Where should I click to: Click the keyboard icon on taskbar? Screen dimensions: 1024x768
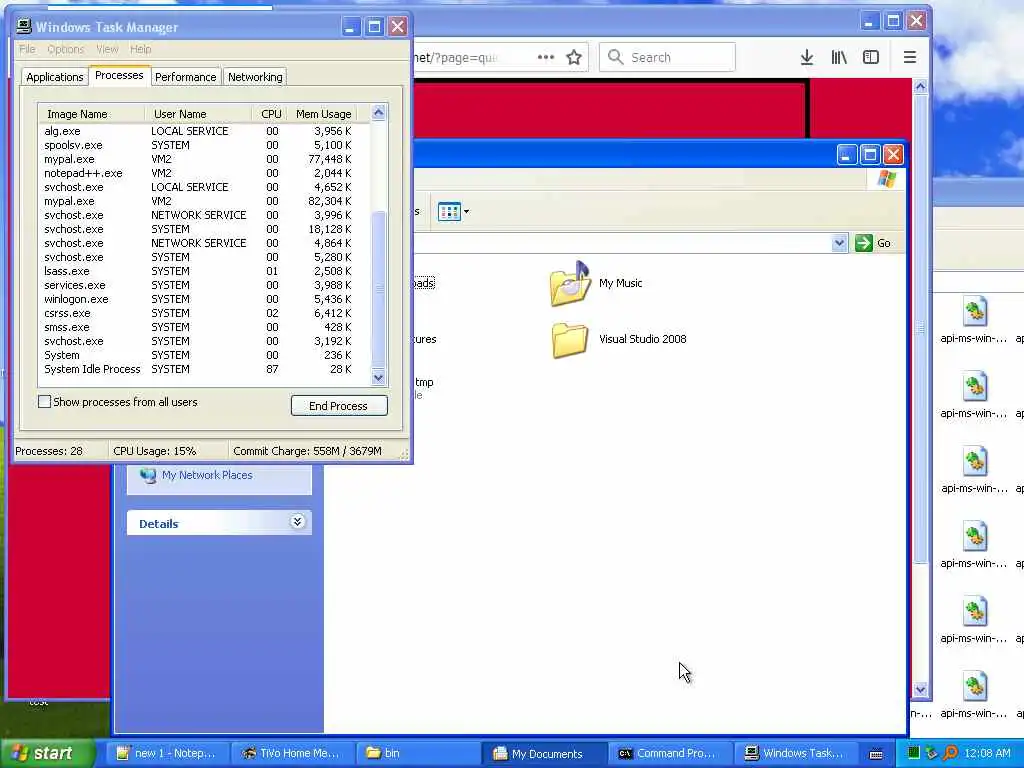[876, 754]
